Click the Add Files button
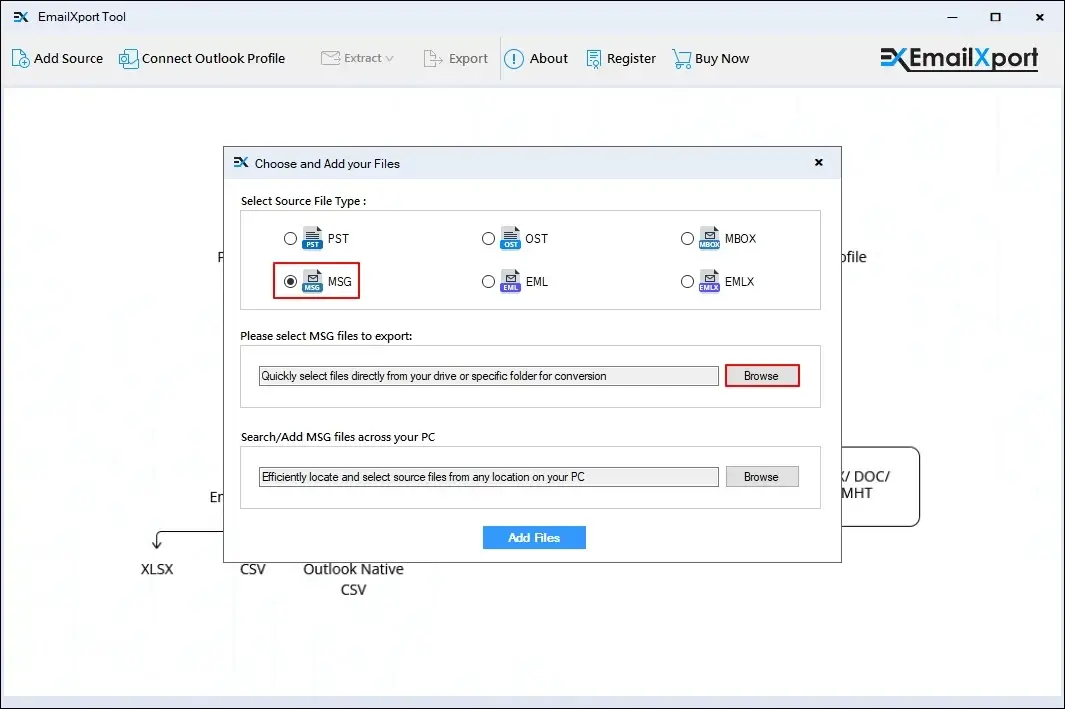Screen dimensions: 1065x709 click(x=534, y=537)
